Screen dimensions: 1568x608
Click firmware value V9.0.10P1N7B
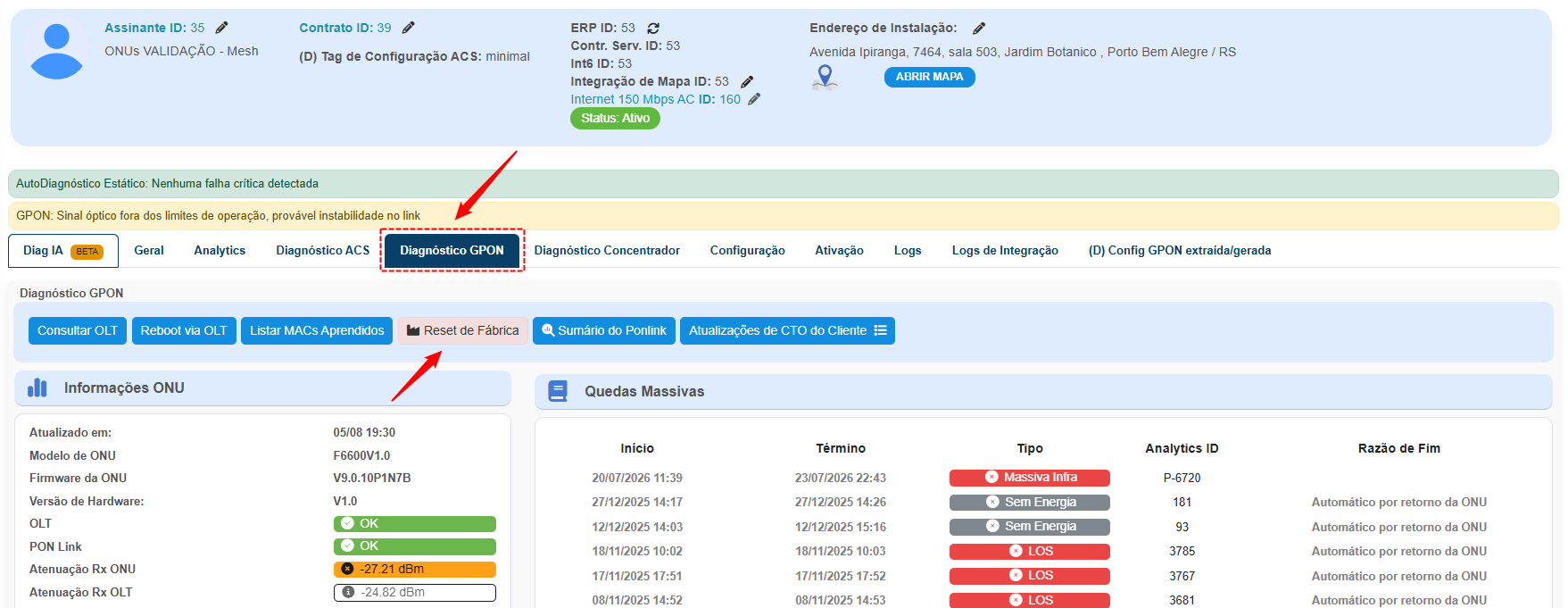(x=372, y=478)
